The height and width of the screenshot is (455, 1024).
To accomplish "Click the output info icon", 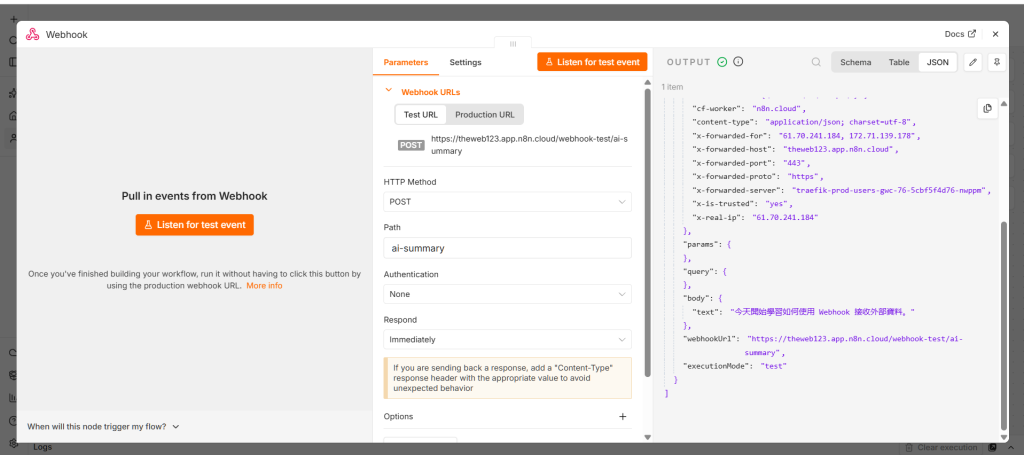I will coord(739,62).
